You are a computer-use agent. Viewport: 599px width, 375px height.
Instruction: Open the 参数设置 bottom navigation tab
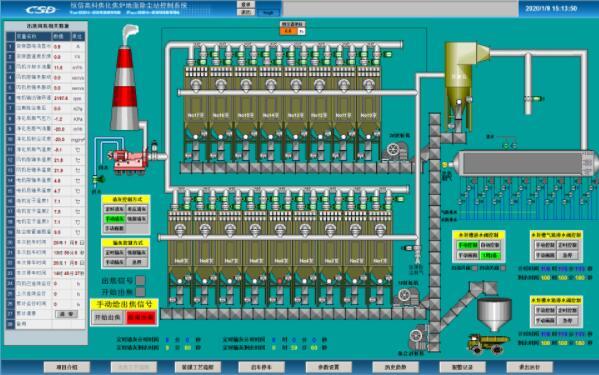pyautogui.click(x=329, y=367)
